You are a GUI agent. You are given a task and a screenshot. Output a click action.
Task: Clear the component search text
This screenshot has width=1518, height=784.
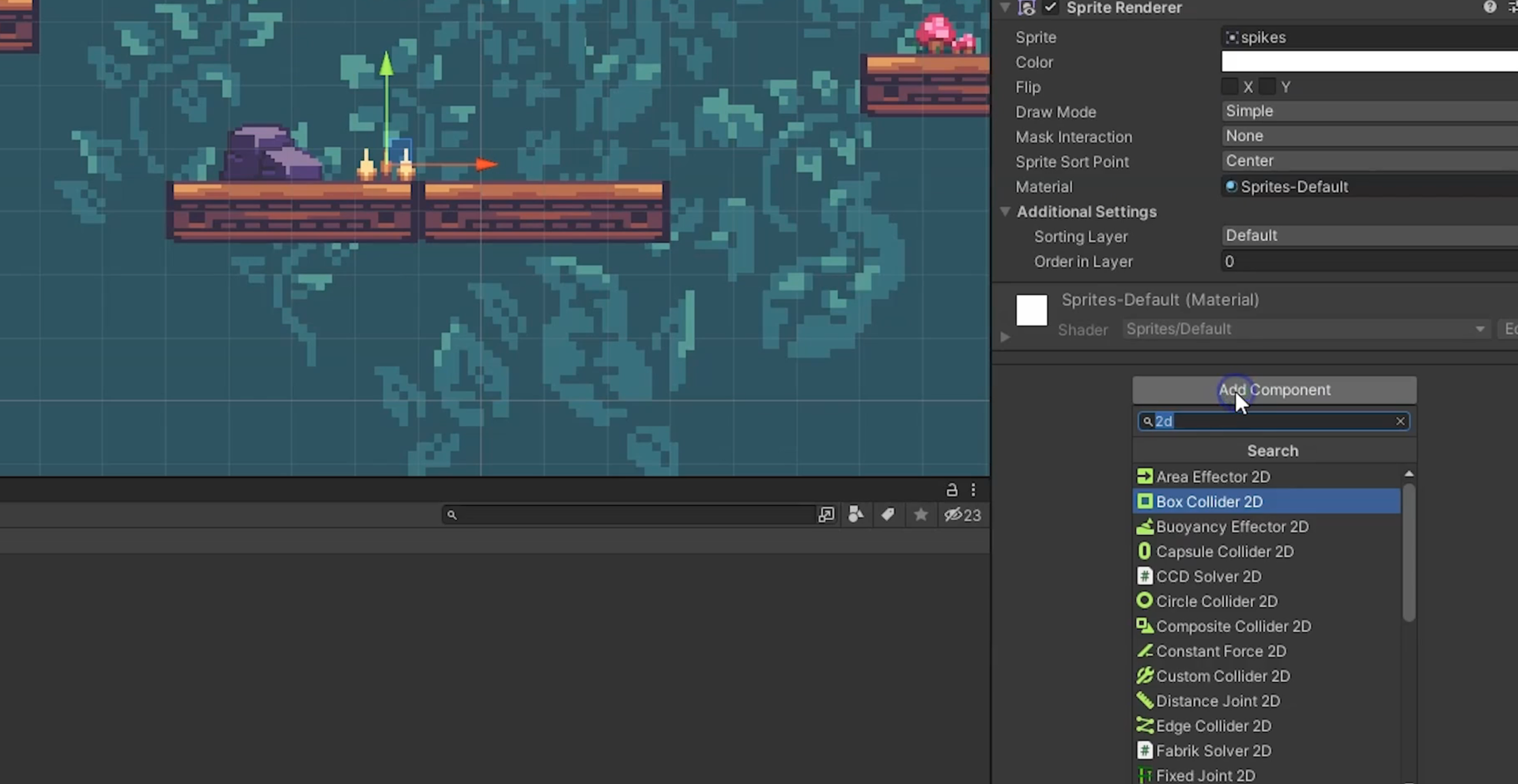click(x=1400, y=421)
